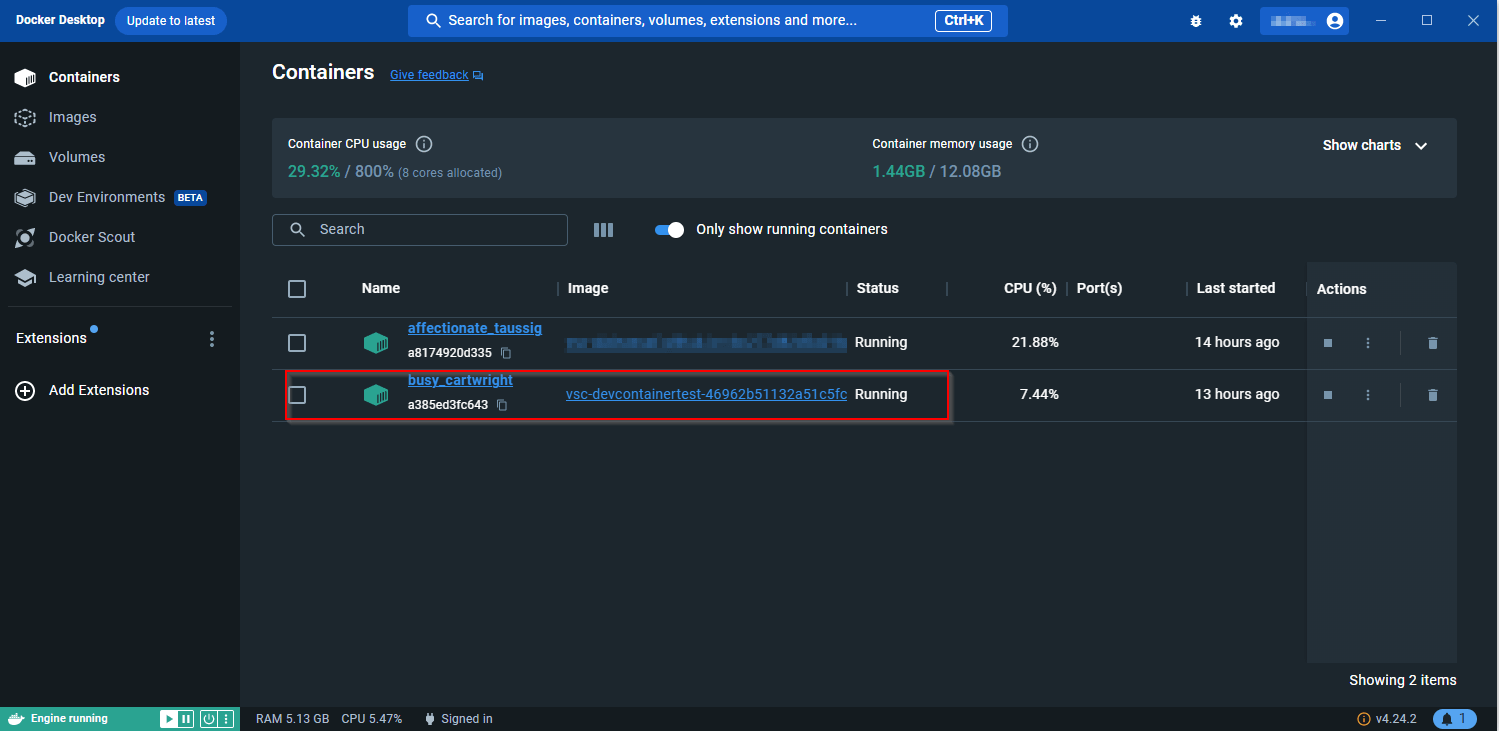Click the Add Extensions plus icon
The width and height of the screenshot is (1499, 731).
[25, 391]
